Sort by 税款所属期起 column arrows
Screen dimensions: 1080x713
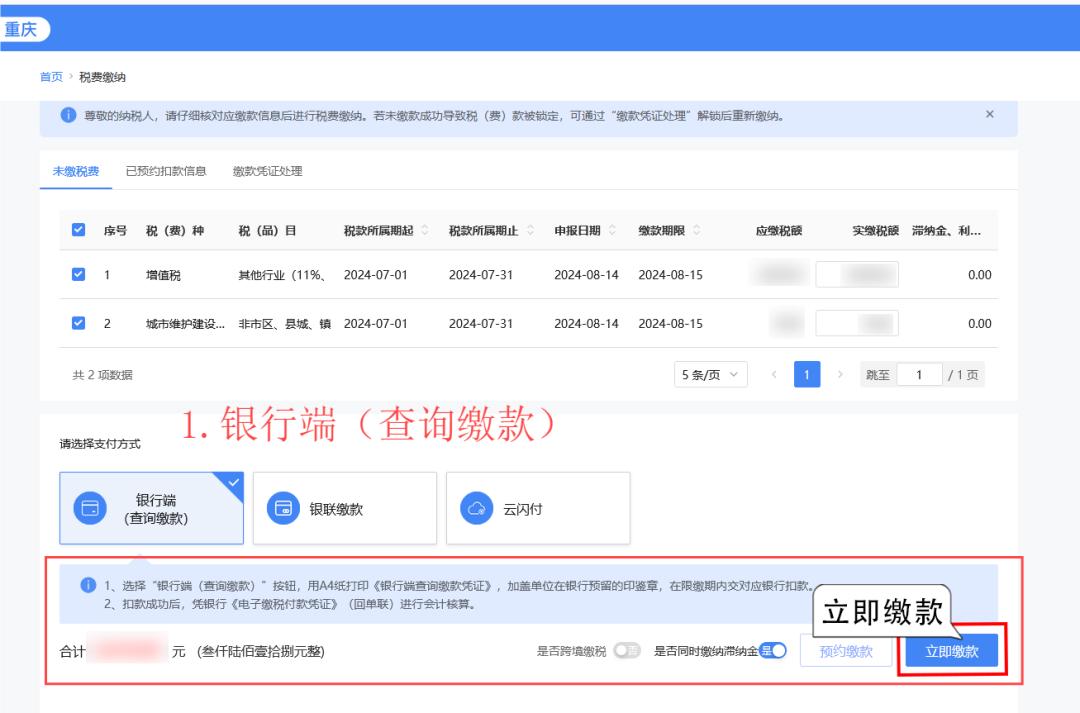click(425, 231)
